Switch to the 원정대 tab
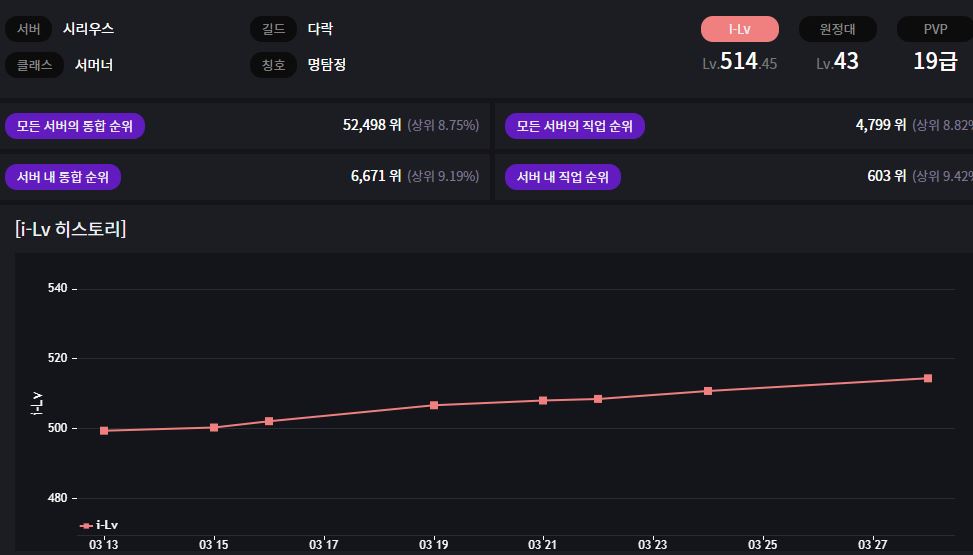This screenshot has width=973, height=555. [x=837, y=29]
